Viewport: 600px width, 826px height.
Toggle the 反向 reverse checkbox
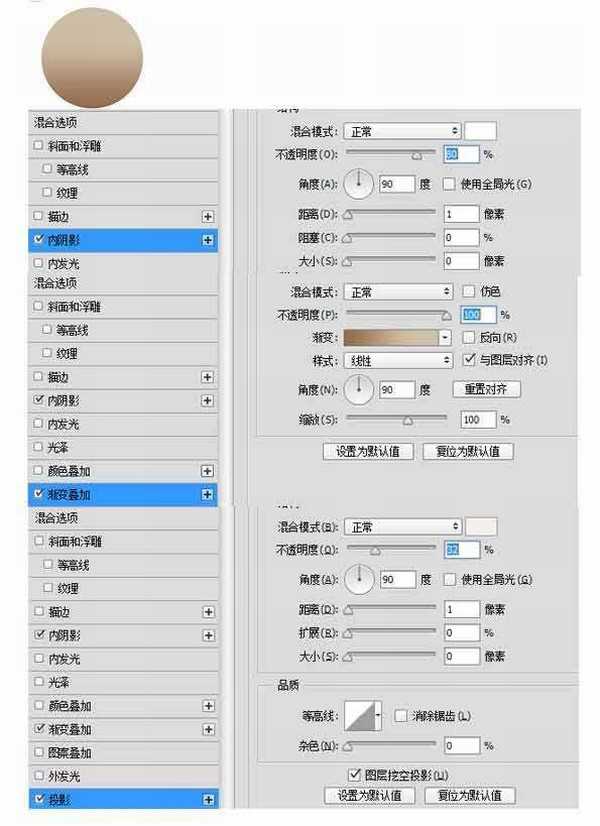tap(469, 338)
